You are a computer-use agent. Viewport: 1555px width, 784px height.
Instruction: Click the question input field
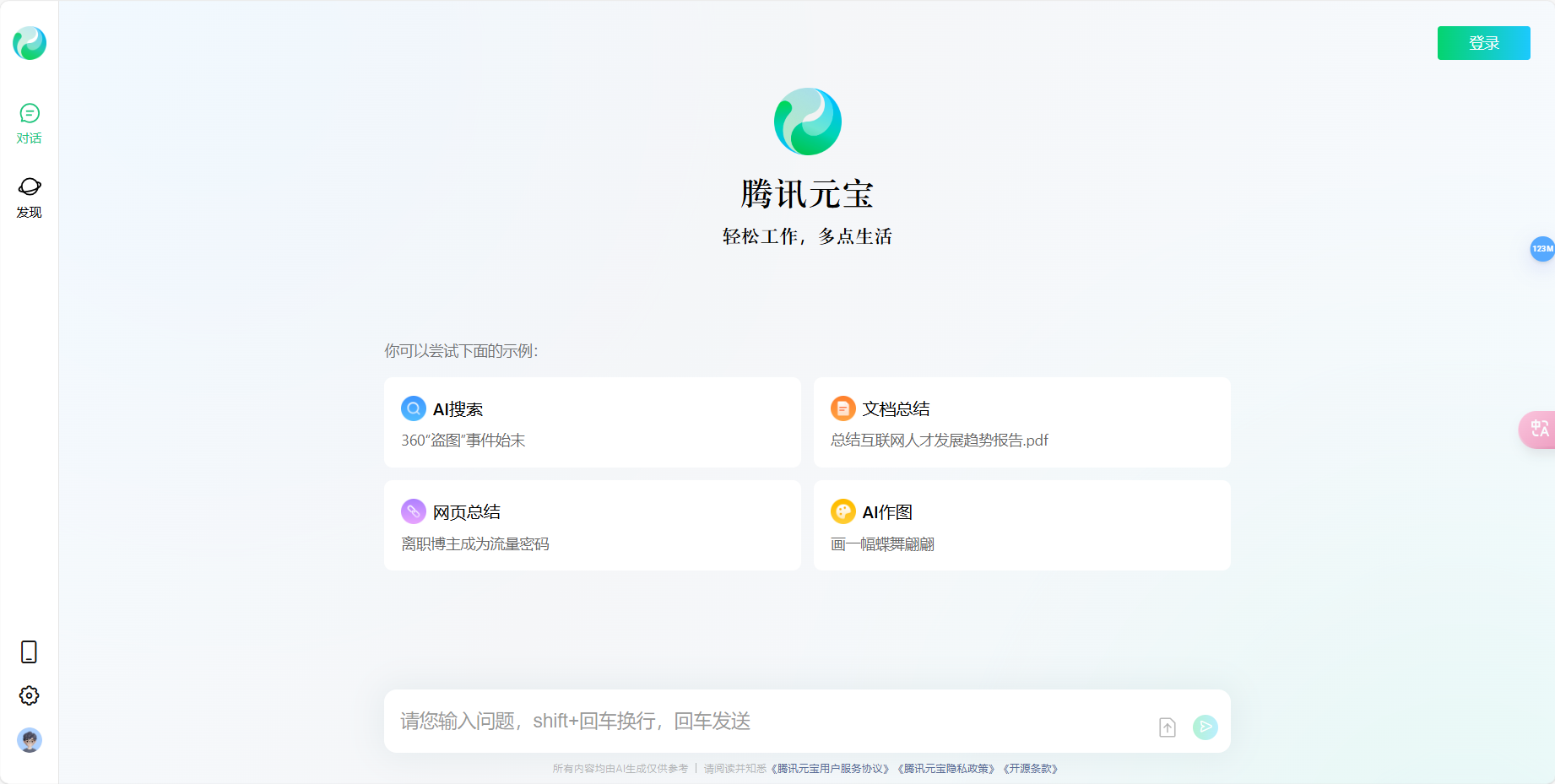pyautogui.click(x=760, y=722)
